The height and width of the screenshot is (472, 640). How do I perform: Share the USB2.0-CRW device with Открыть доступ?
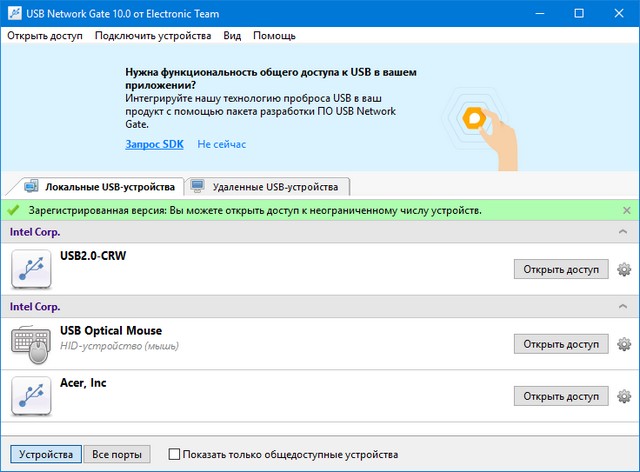561,269
